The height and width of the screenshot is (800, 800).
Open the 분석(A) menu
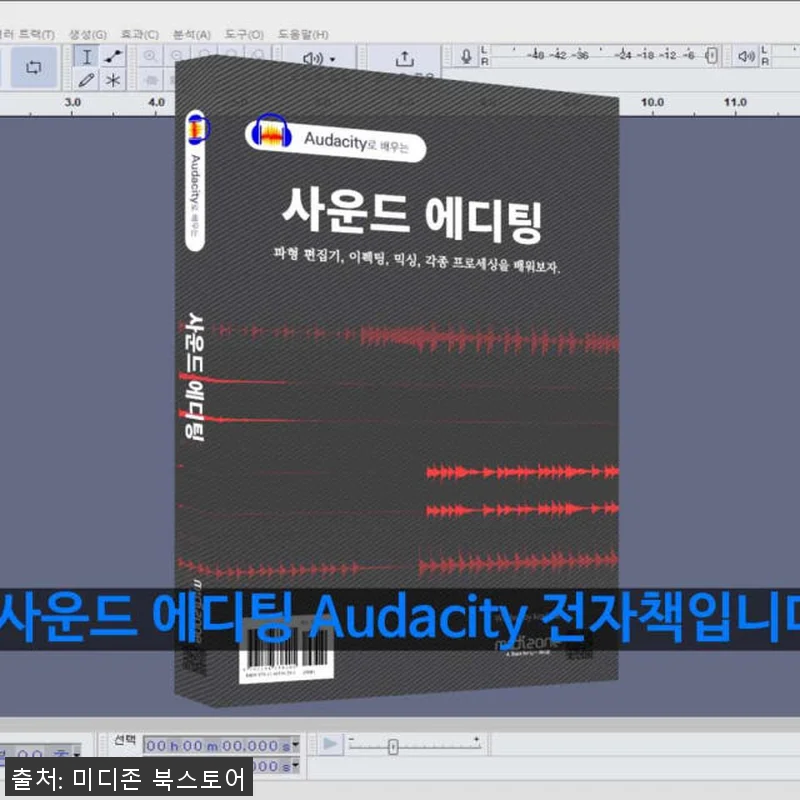pyautogui.click(x=192, y=35)
